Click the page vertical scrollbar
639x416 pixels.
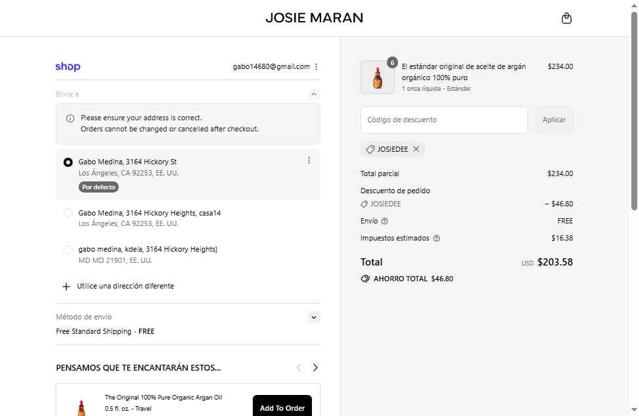tap(634, 110)
